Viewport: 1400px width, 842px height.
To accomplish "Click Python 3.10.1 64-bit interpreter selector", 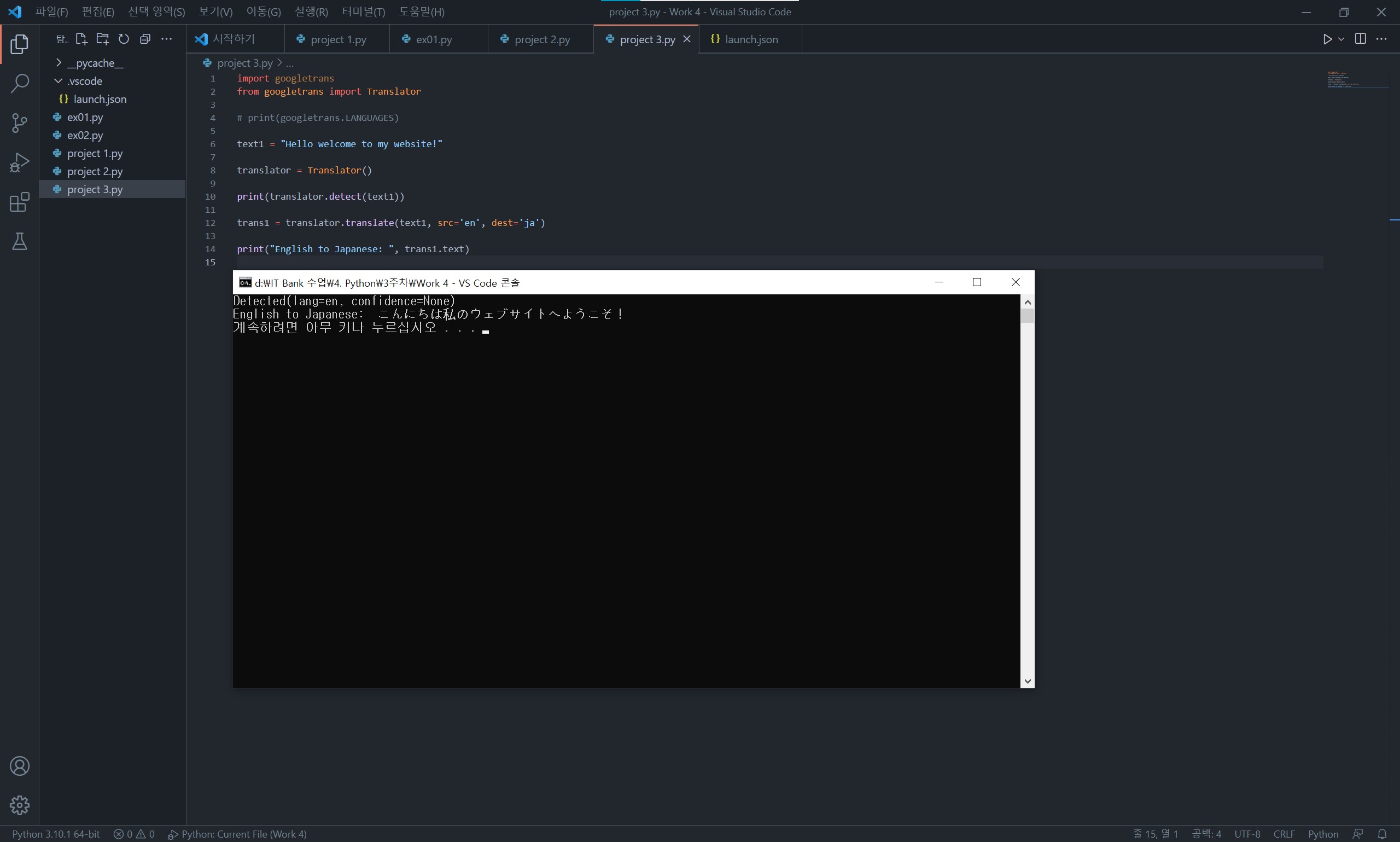I will [56, 833].
